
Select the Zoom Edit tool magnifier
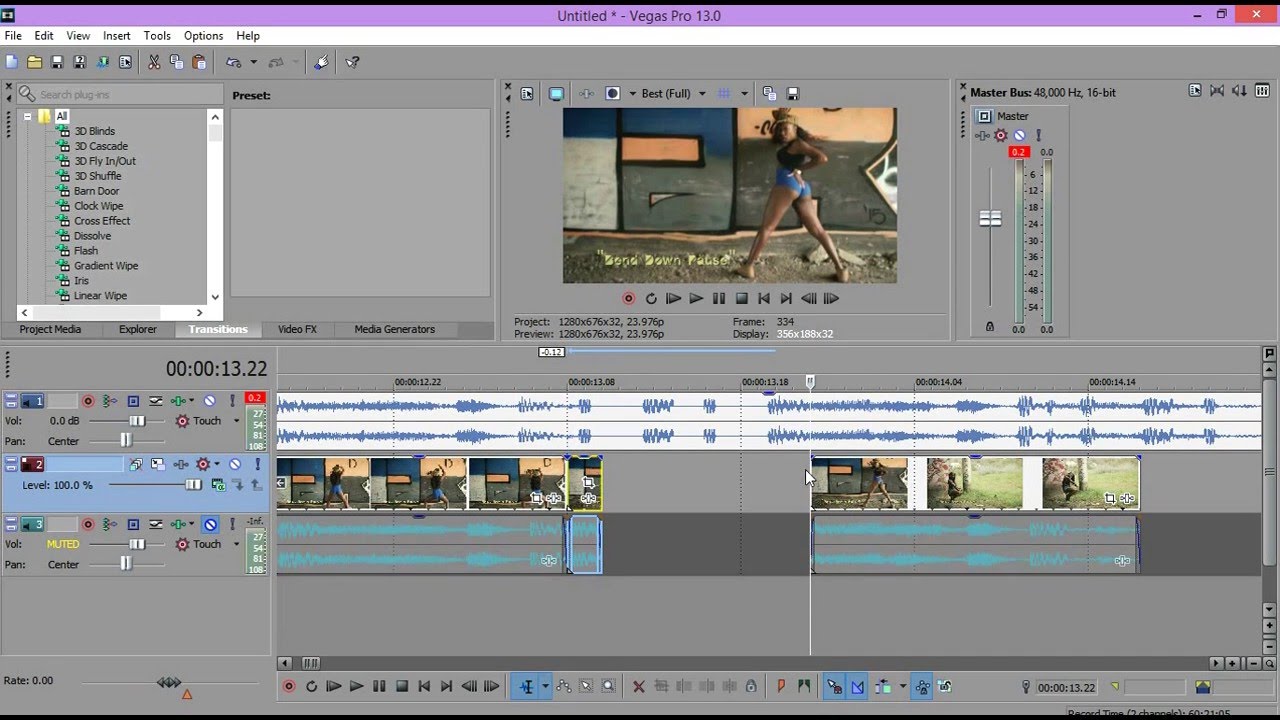tap(608, 687)
